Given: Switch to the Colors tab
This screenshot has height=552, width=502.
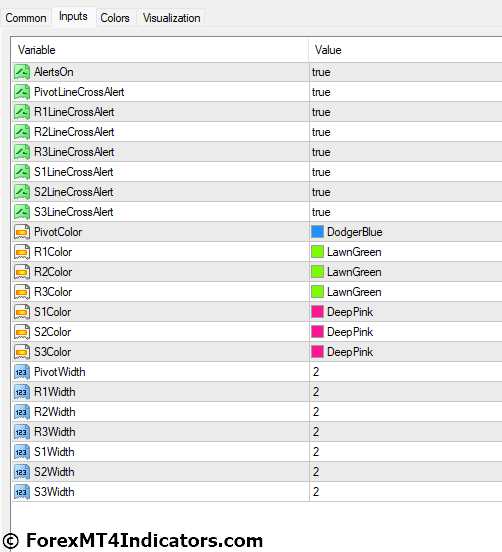Looking at the screenshot, I should click(115, 18).
